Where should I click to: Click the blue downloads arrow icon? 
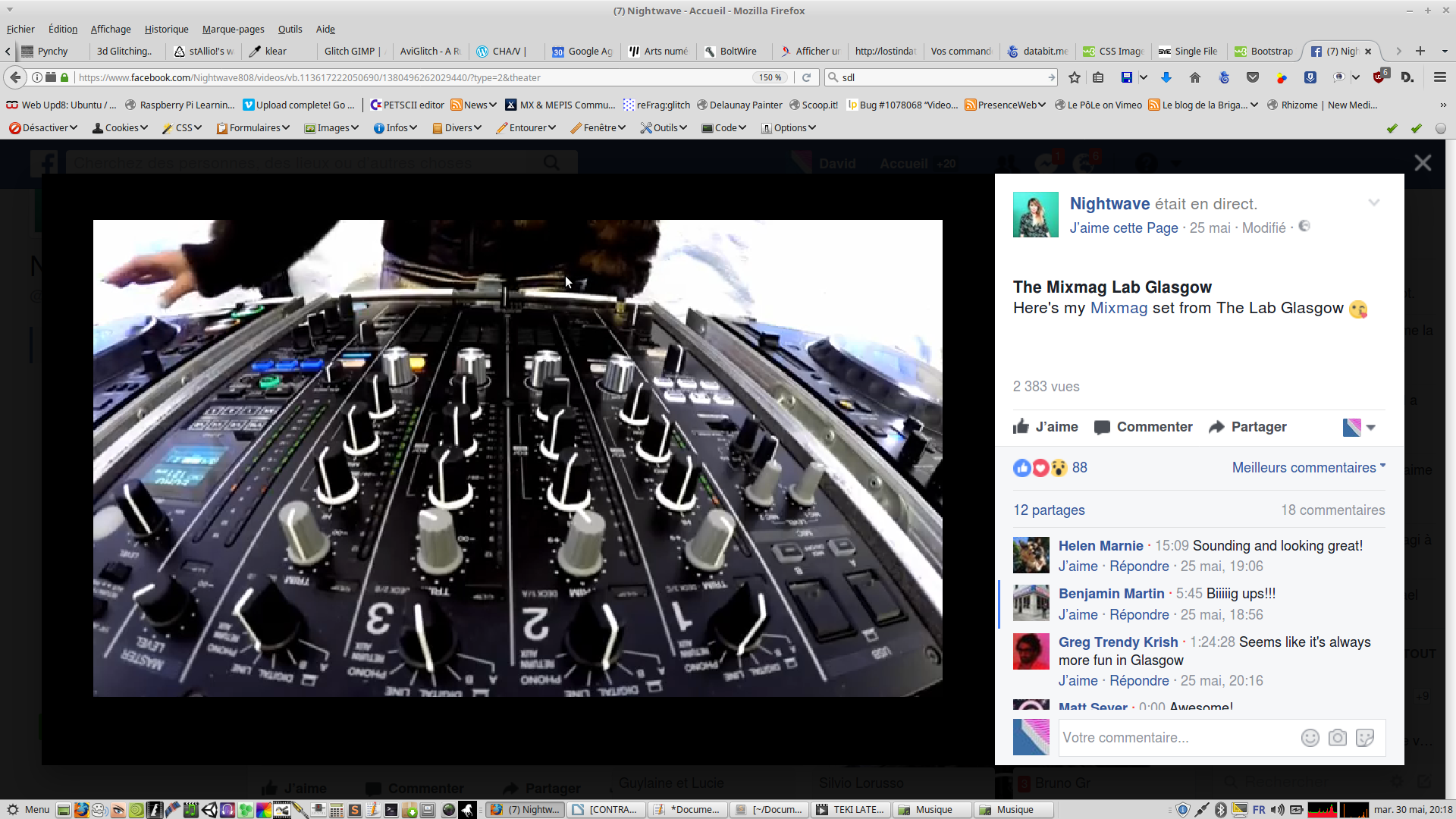pos(1166,77)
